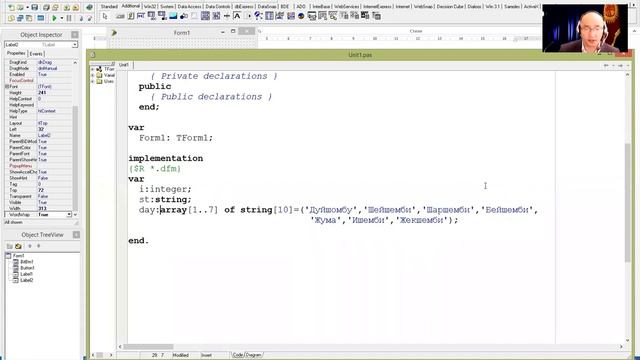Select the BitBtn component icon
Viewport: 640px width, 360px height.
click(120, 16)
